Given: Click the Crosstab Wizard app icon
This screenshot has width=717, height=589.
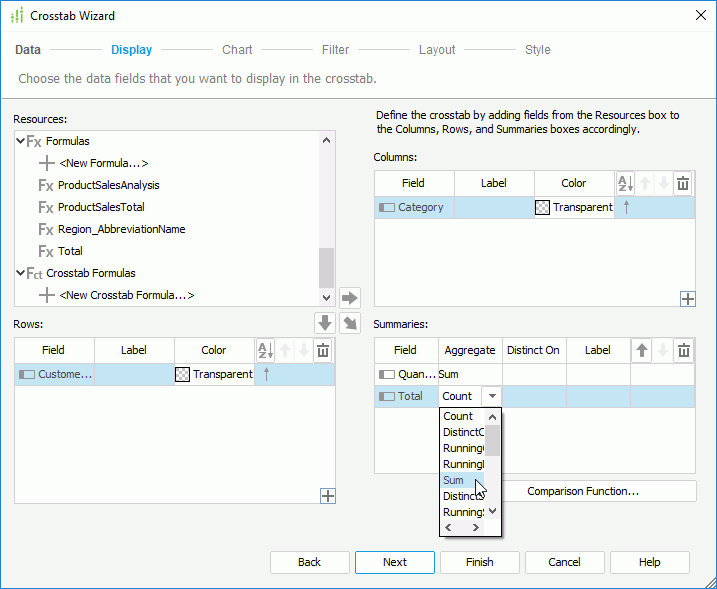Looking at the screenshot, I should pyautogui.click(x=17, y=16).
